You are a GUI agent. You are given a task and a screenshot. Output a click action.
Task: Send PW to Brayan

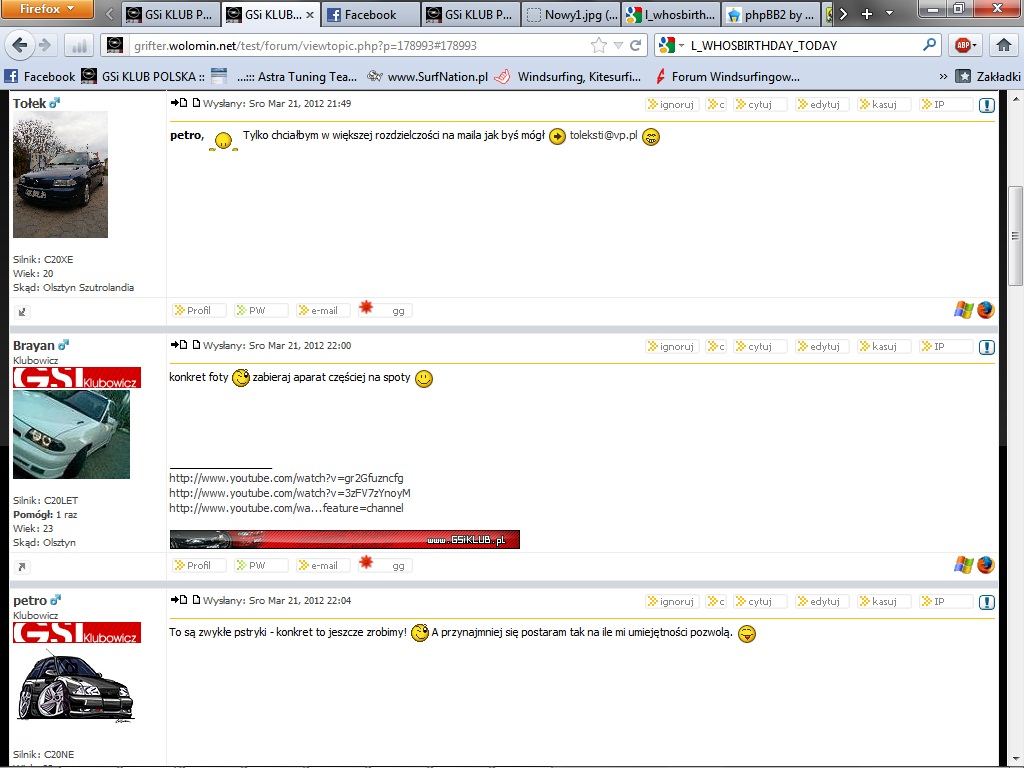tap(261, 566)
